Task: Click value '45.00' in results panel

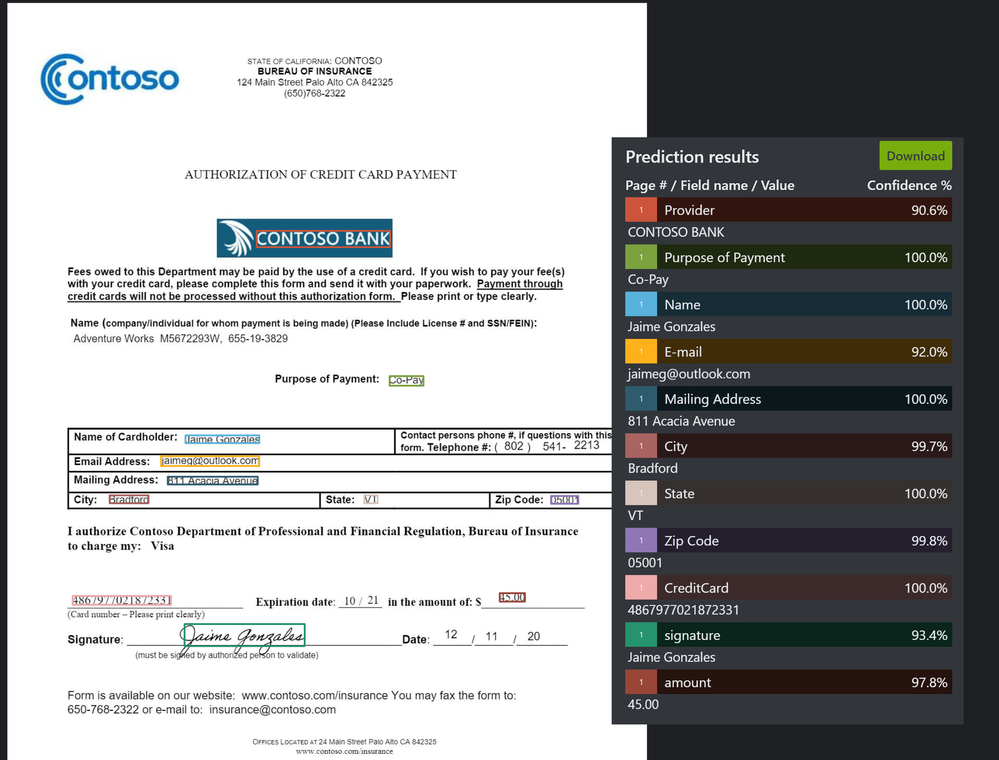Action: tap(643, 704)
